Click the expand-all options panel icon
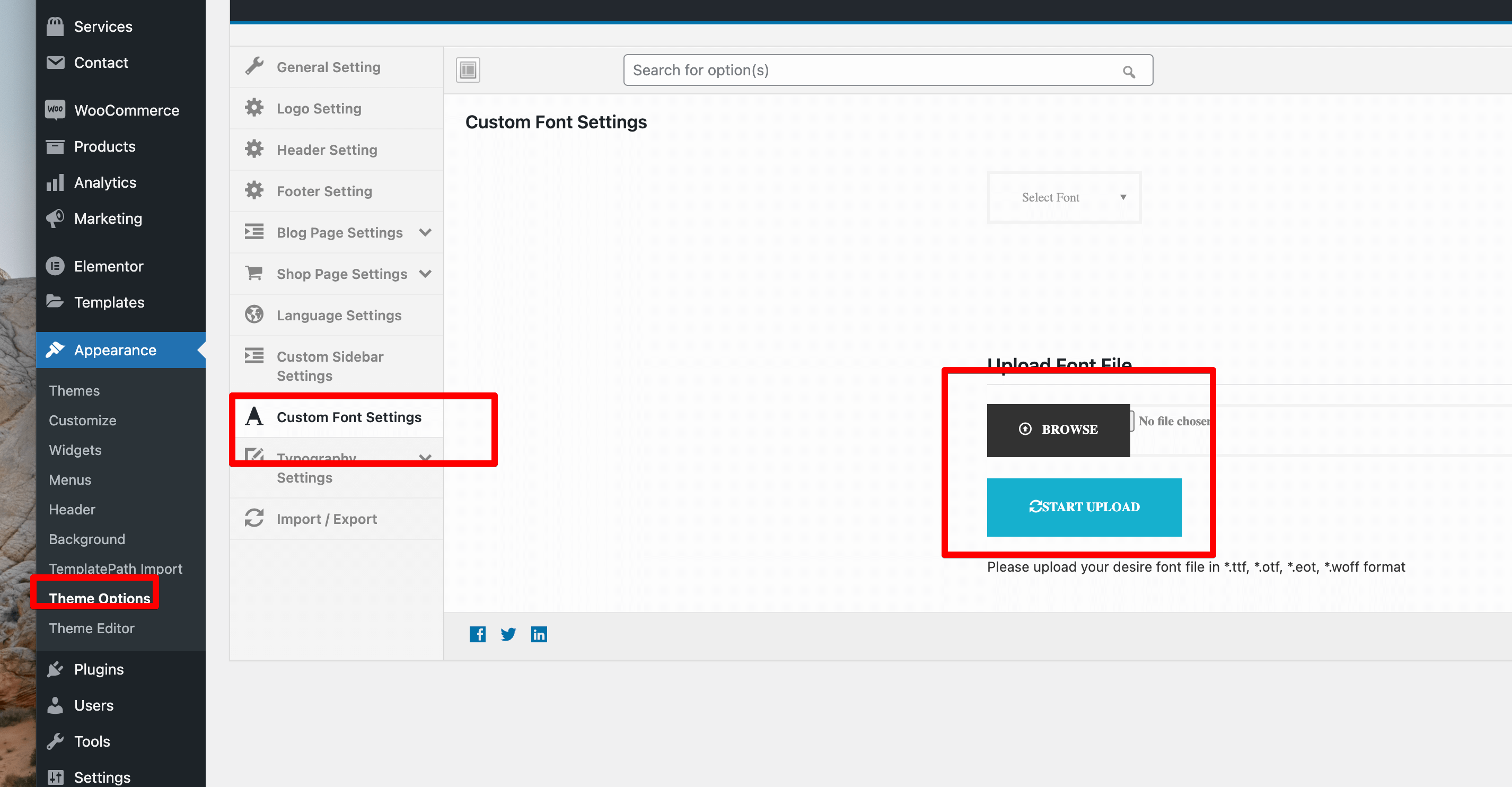 coord(468,70)
